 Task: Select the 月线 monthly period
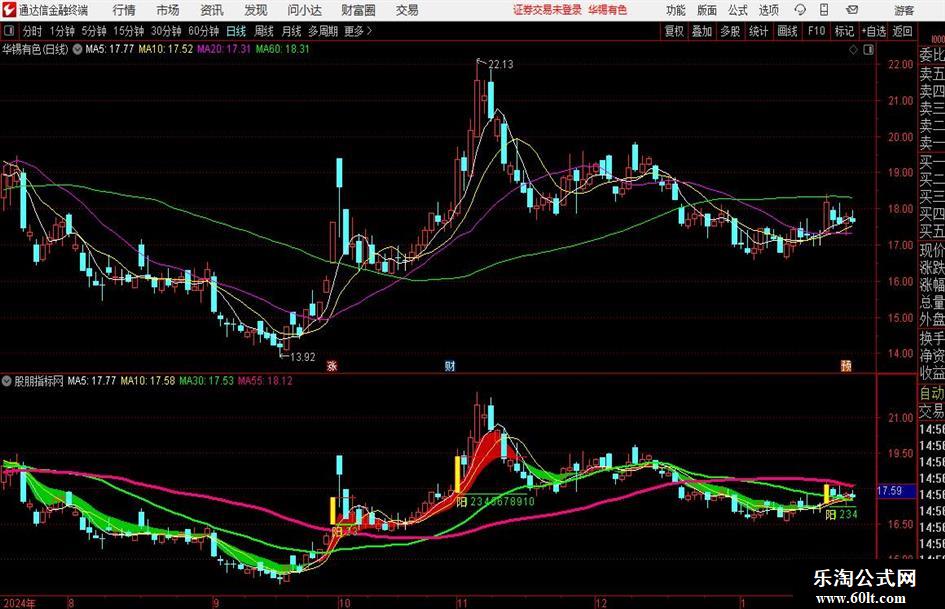click(291, 31)
